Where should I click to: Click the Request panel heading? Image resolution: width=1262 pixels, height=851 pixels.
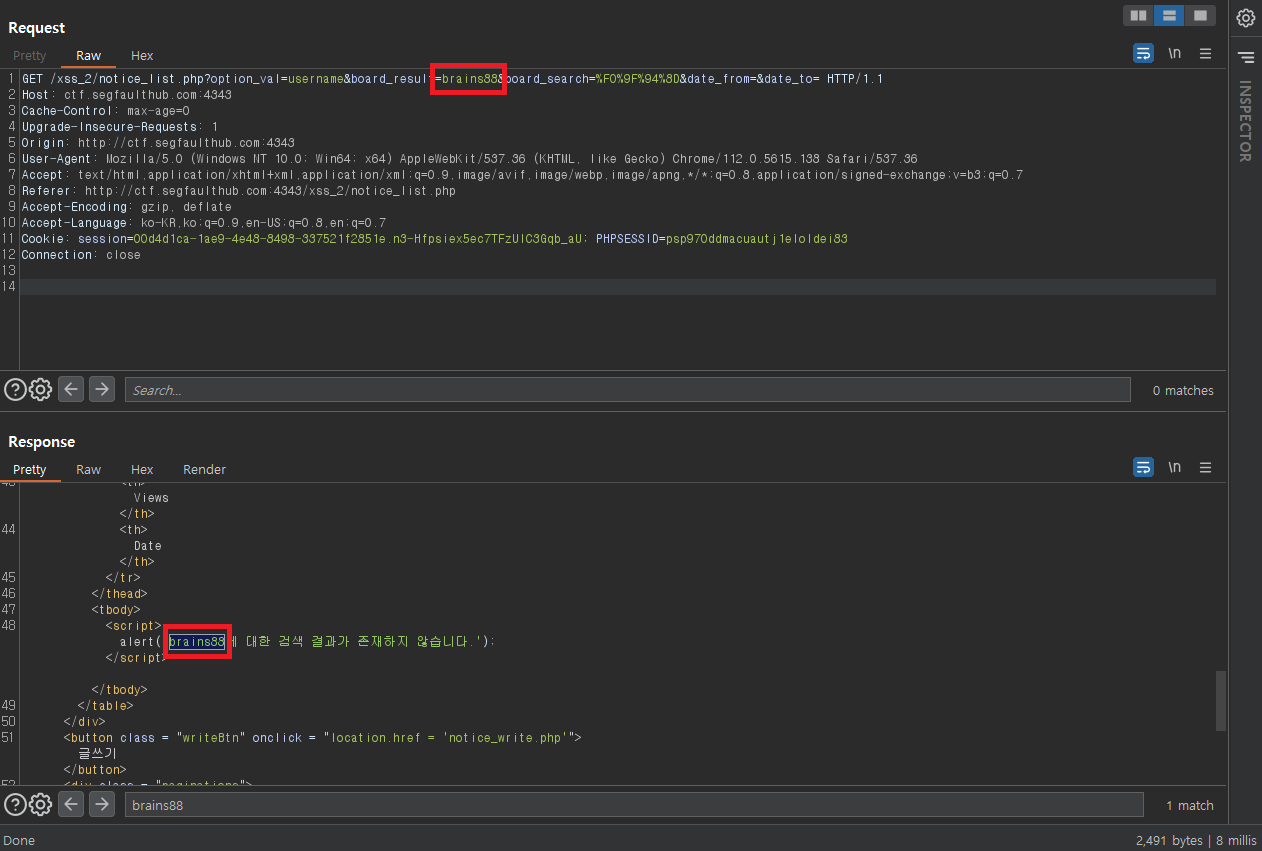(x=36, y=28)
